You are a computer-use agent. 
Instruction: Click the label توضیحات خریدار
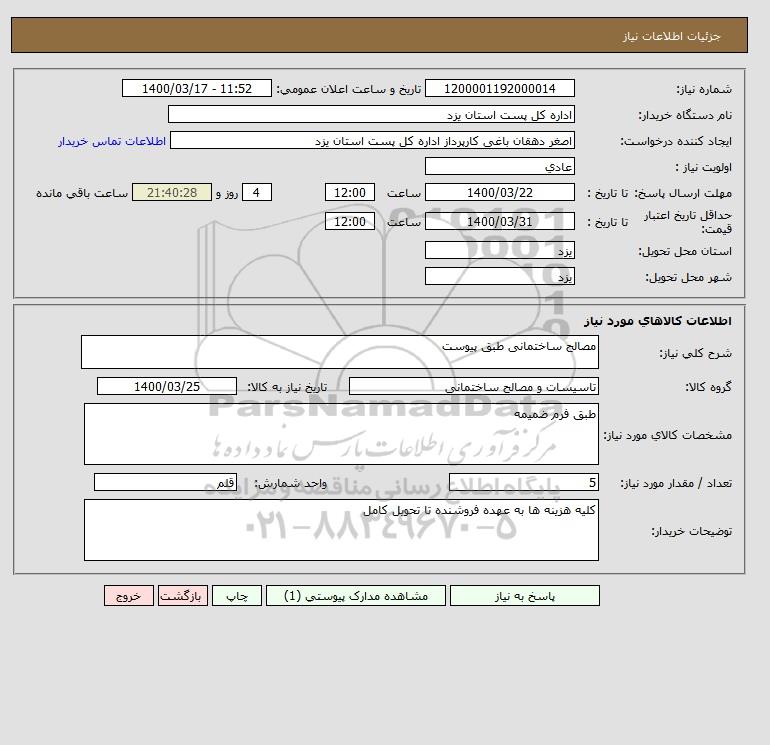(x=691, y=531)
